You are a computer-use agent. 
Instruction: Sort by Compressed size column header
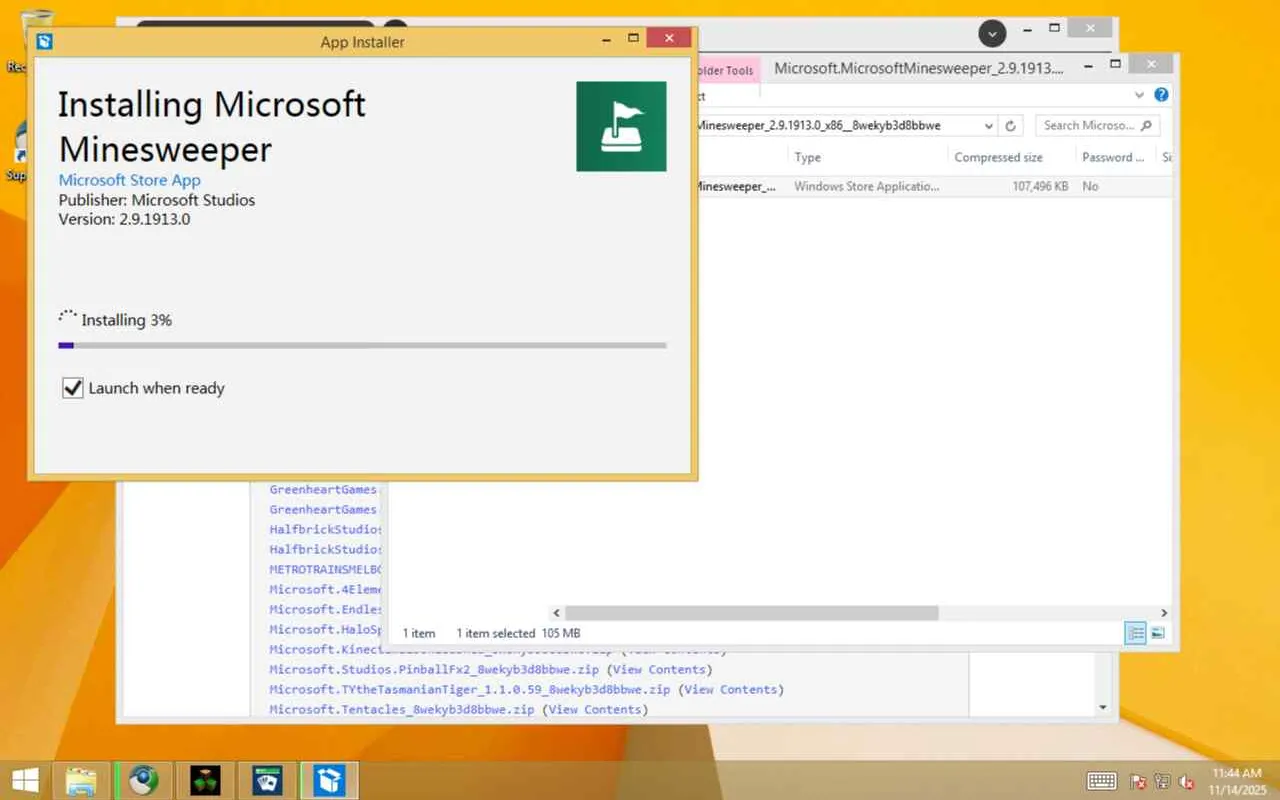998,157
